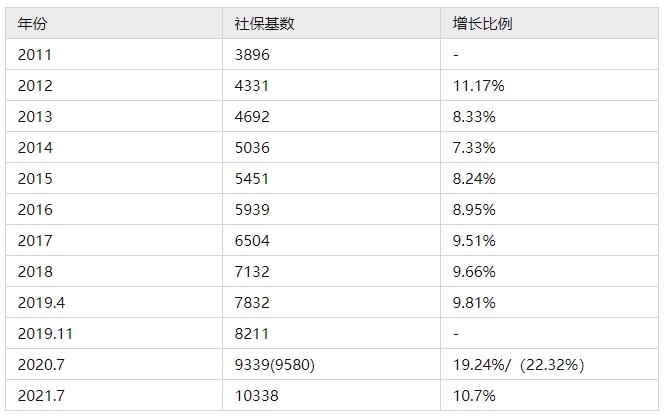The height and width of the screenshot is (415, 665).
Task: Select the cell with value 3896
Action: [252, 54]
